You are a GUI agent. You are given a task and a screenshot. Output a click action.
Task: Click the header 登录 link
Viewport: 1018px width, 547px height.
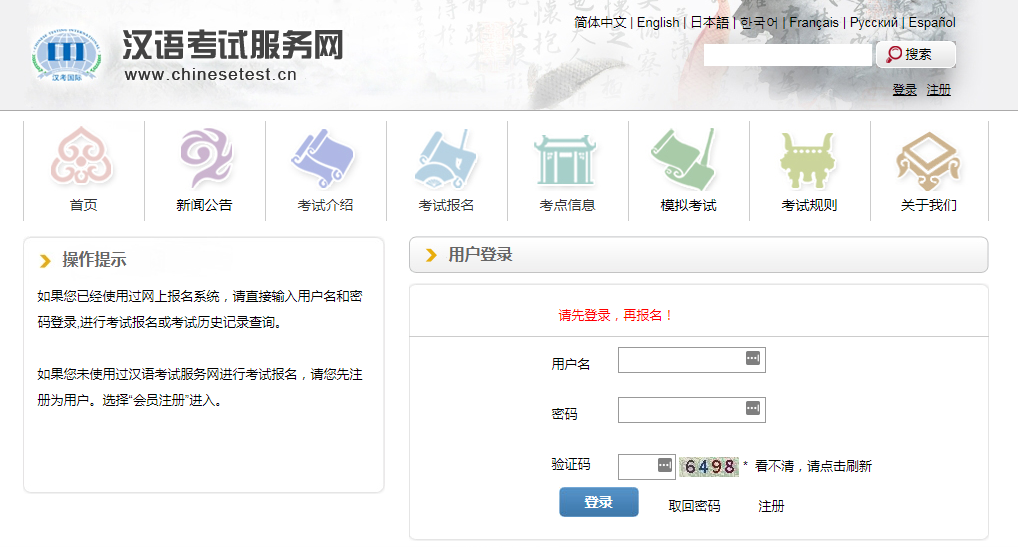(x=904, y=90)
